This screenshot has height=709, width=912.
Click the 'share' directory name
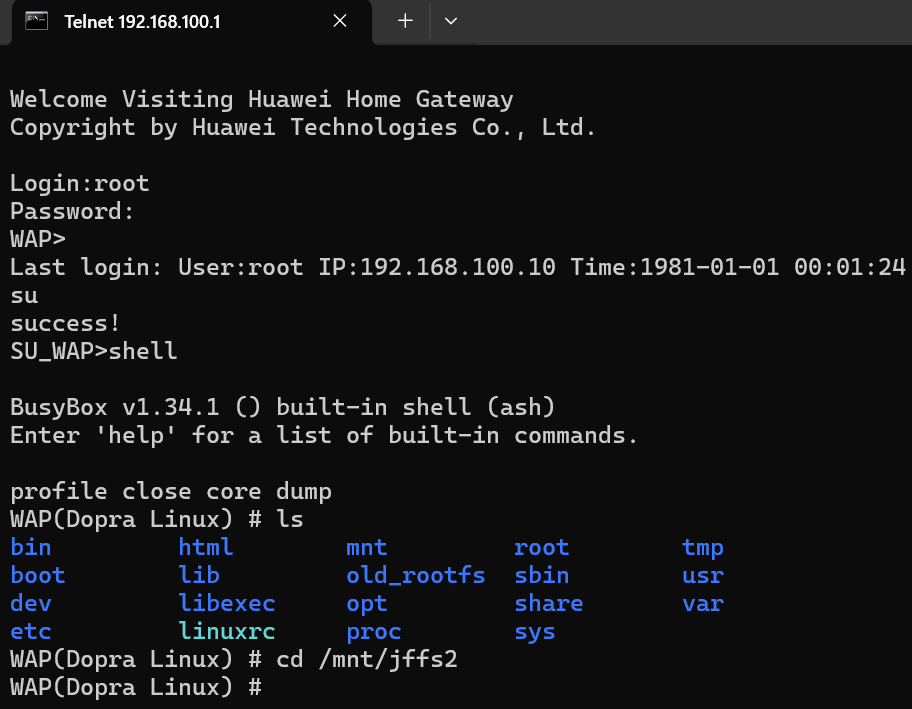(x=548, y=603)
